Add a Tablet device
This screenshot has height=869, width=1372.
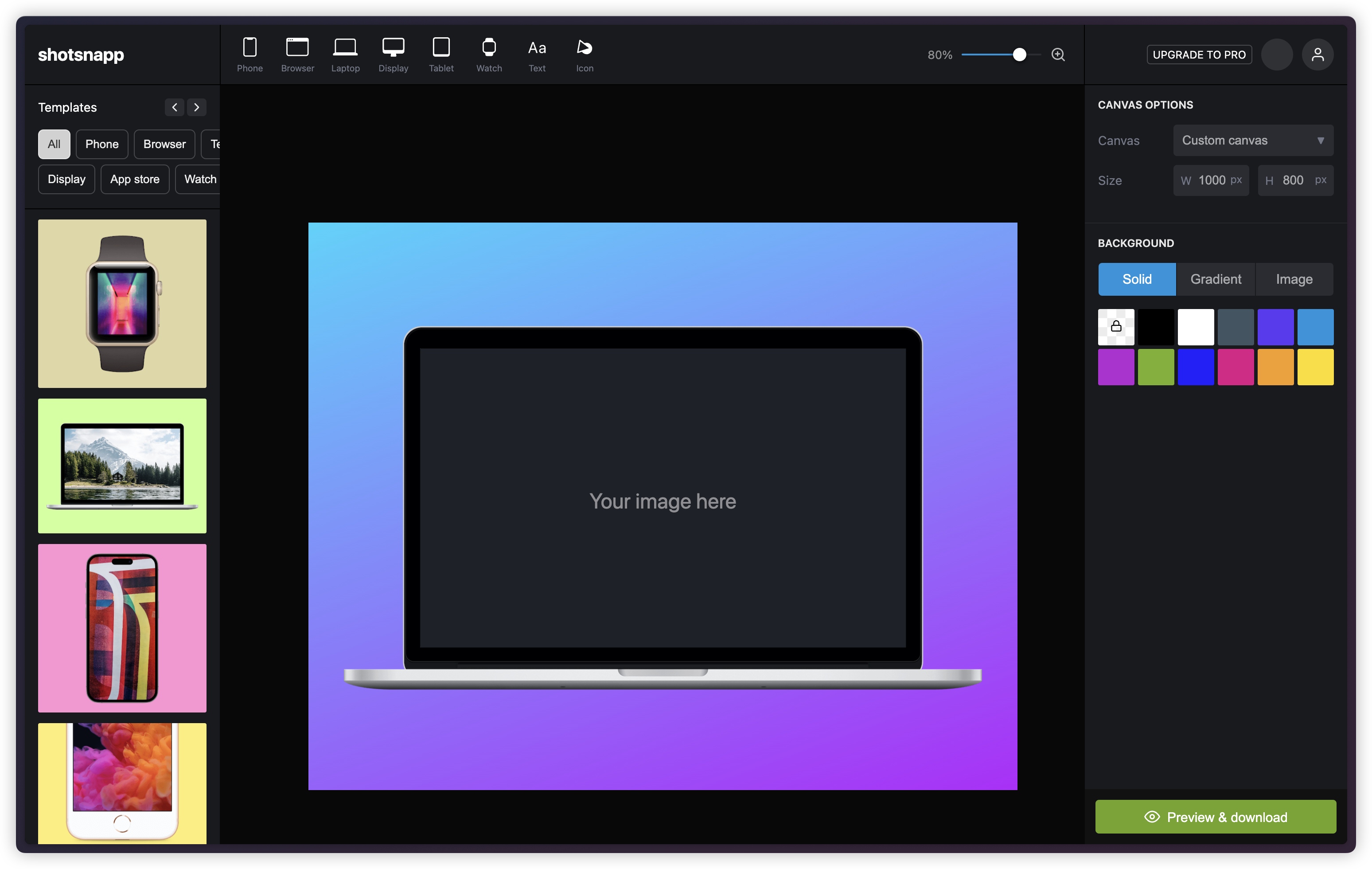pyautogui.click(x=441, y=55)
